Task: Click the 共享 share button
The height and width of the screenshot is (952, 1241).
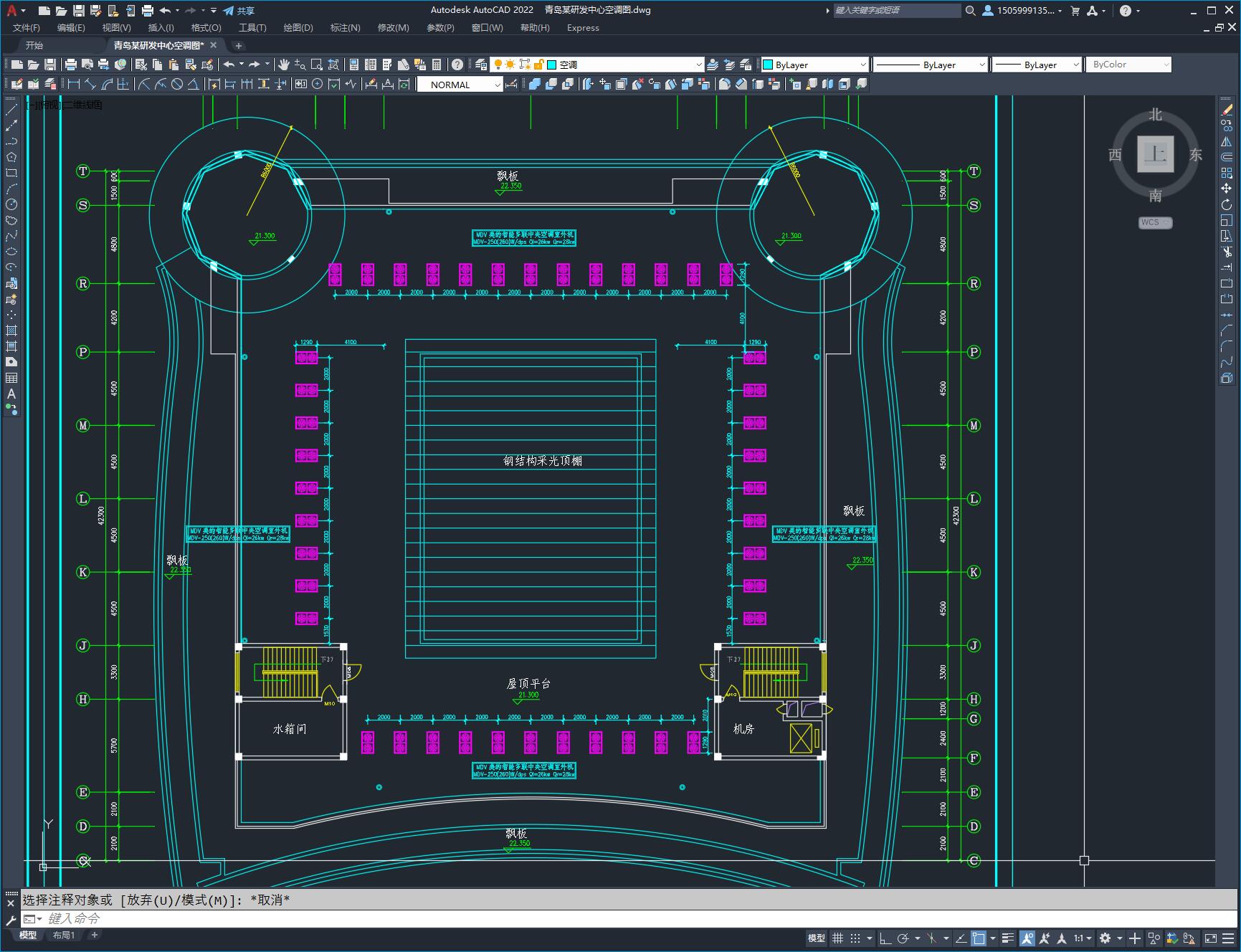Action: 239,11
